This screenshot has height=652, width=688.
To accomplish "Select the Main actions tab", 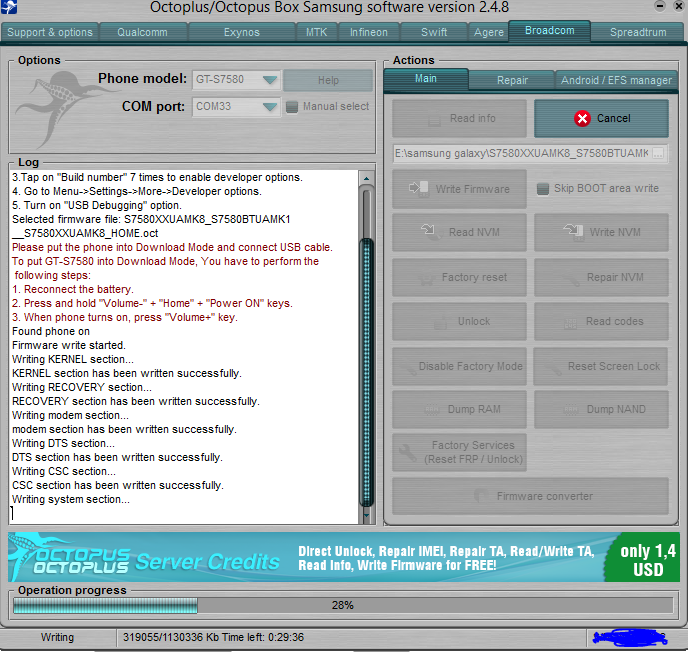I will point(426,79).
